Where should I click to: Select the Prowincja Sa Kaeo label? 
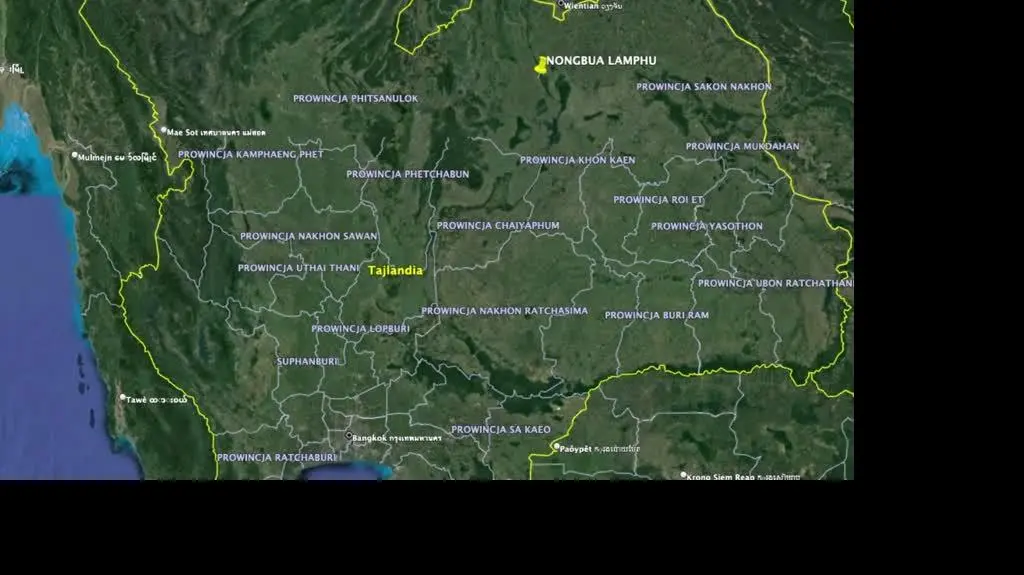click(x=500, y=430)
